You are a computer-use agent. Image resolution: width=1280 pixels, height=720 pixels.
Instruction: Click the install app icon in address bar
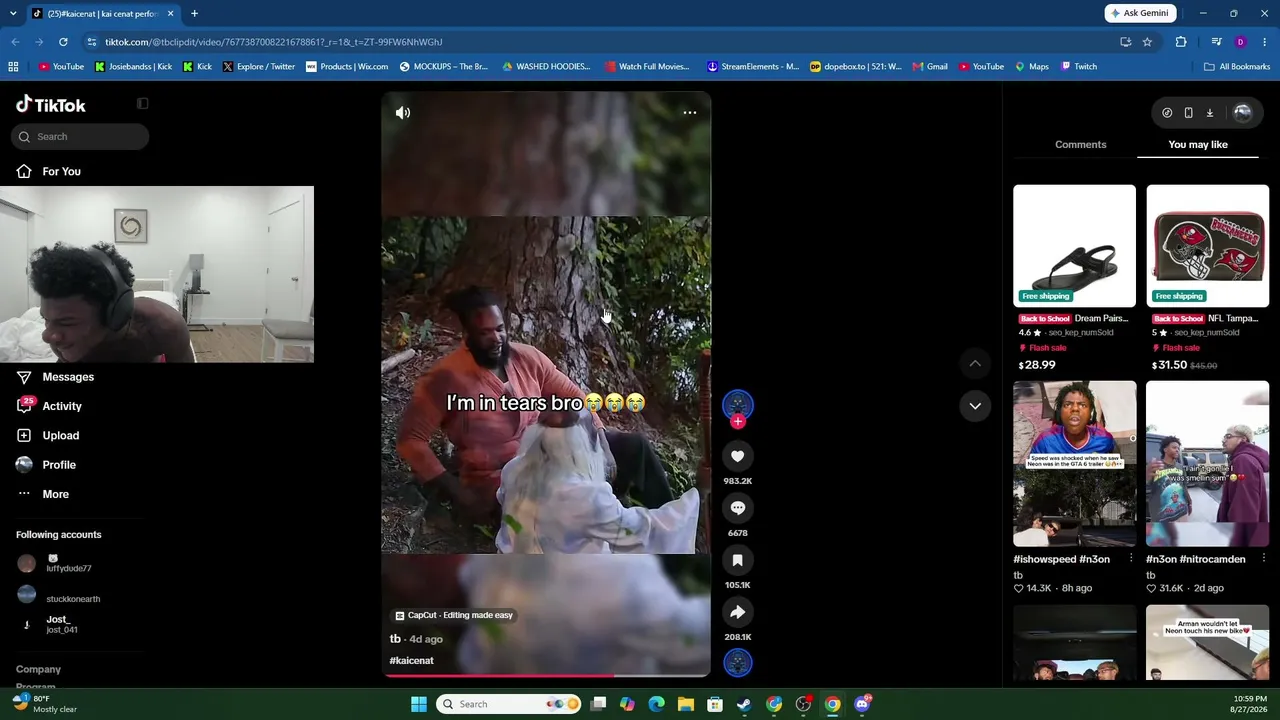tap(1125, 42)
